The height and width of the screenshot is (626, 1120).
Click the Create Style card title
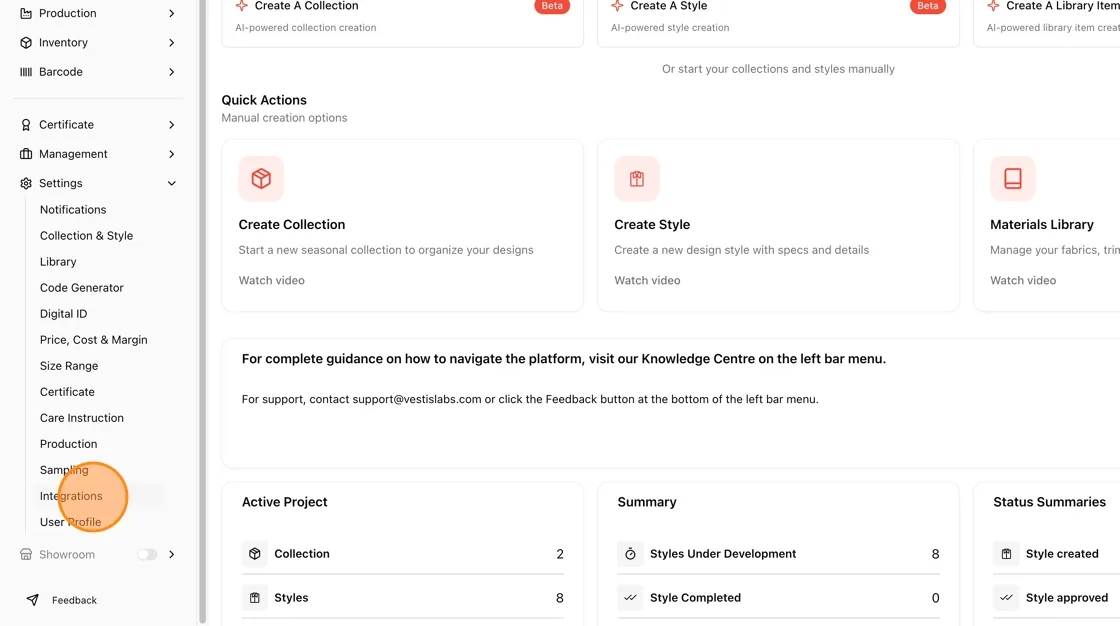652,224
